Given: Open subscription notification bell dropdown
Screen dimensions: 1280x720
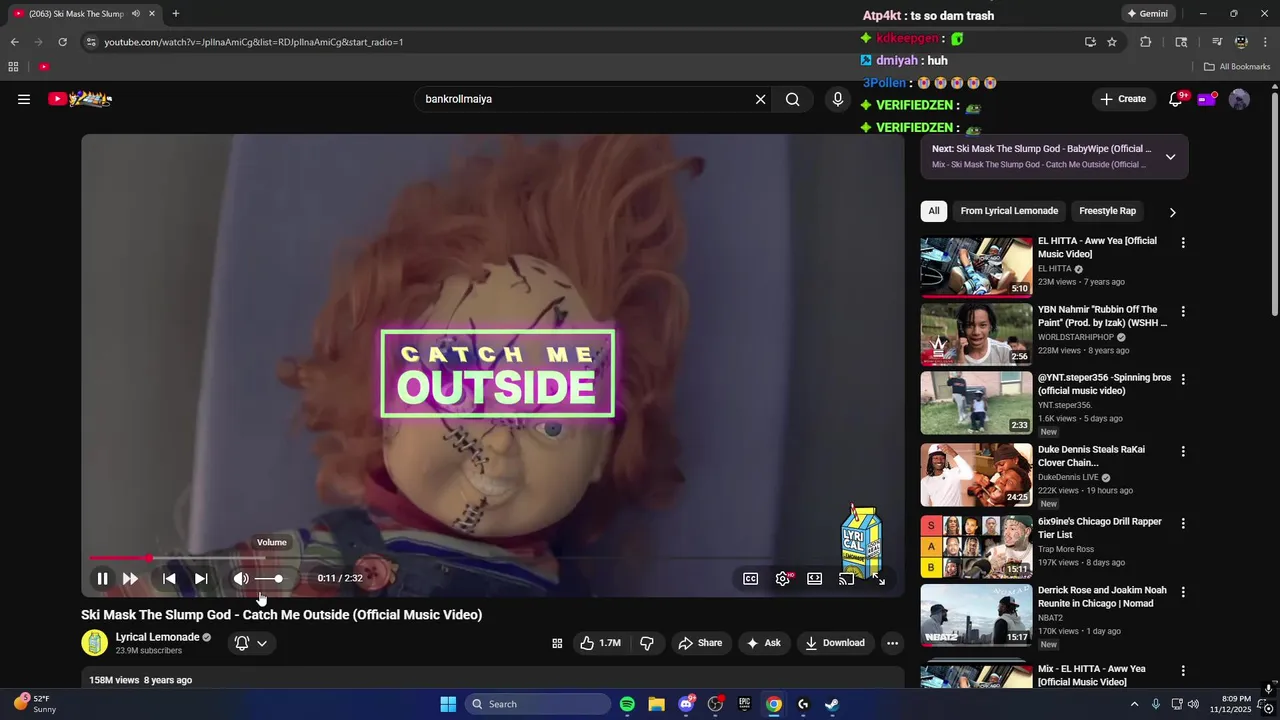Looking at the screenshot, I should tap(250, 643).
